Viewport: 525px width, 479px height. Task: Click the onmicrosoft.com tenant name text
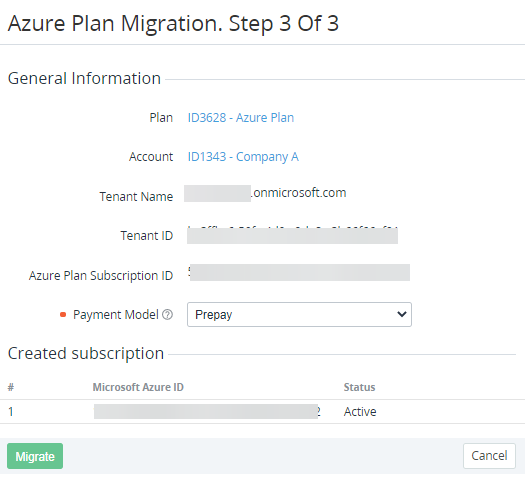[x=299, y=192]
